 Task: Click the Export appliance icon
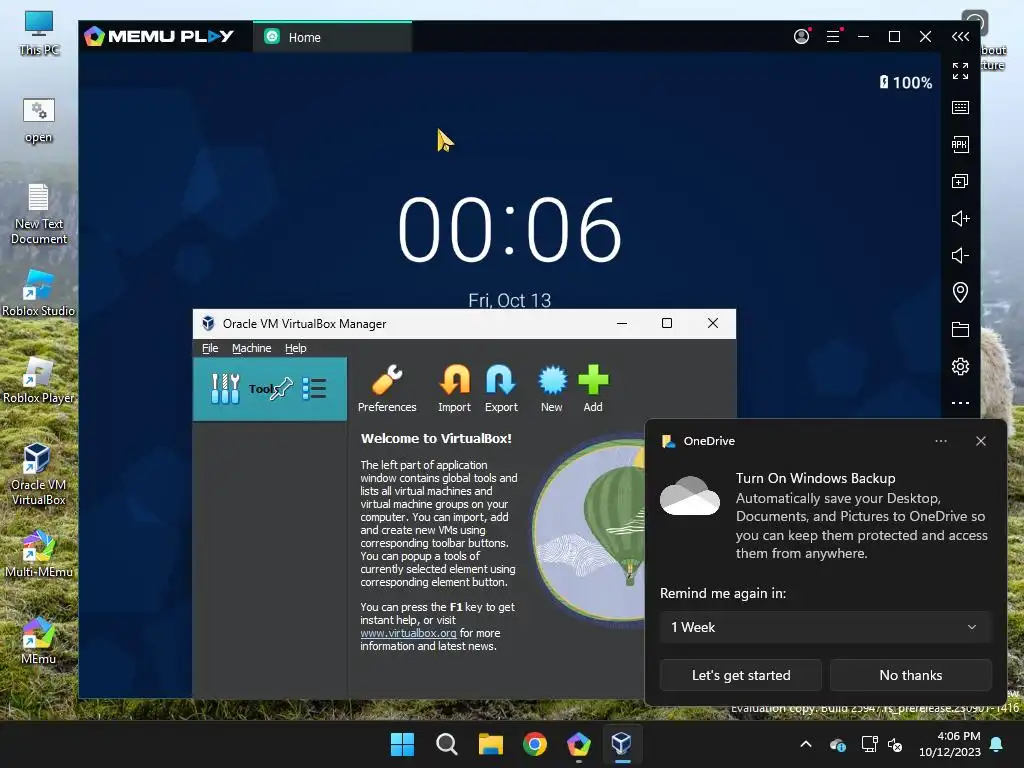[501, 389]
